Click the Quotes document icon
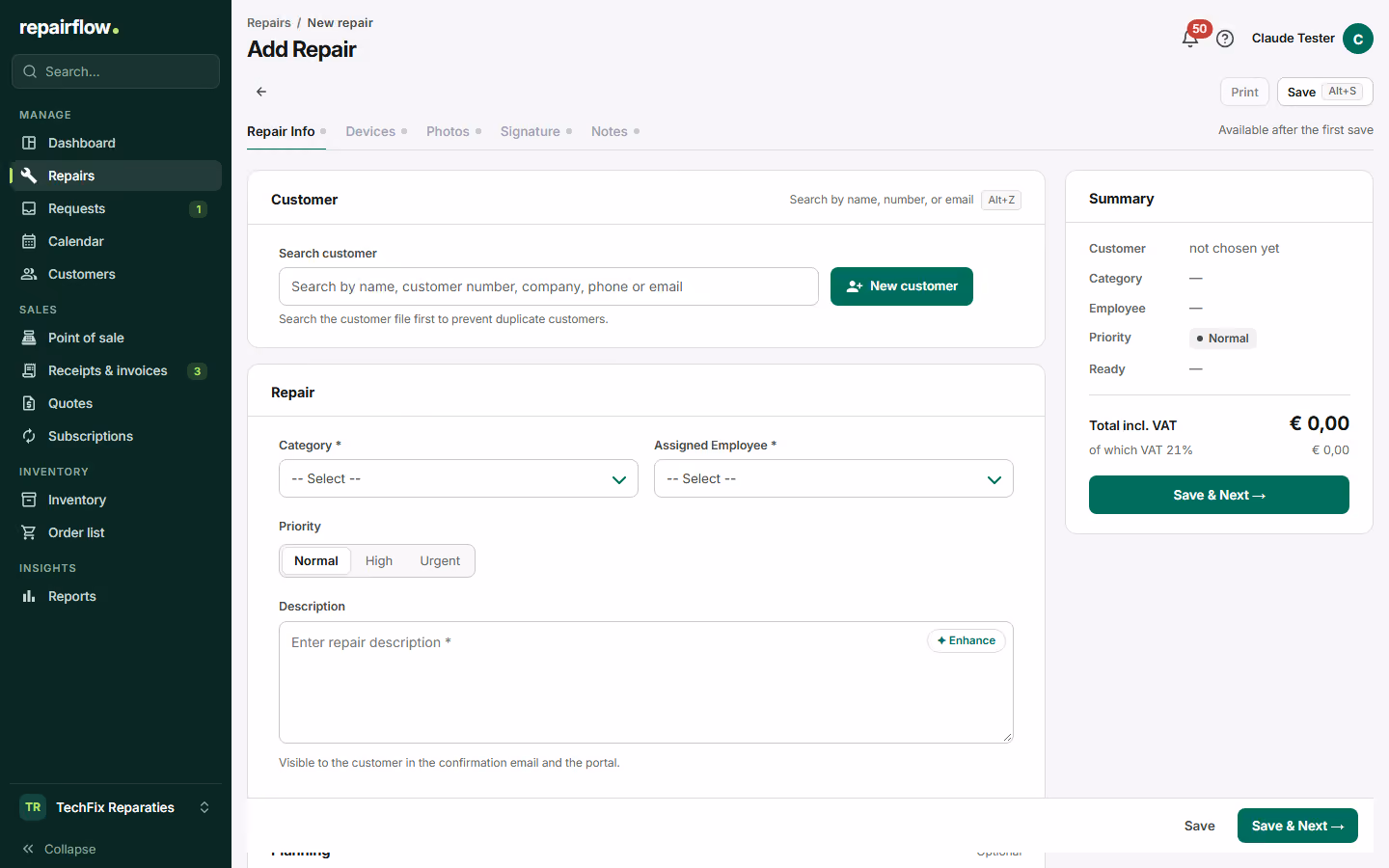1389x868 pixels. [x=29, y=403]
